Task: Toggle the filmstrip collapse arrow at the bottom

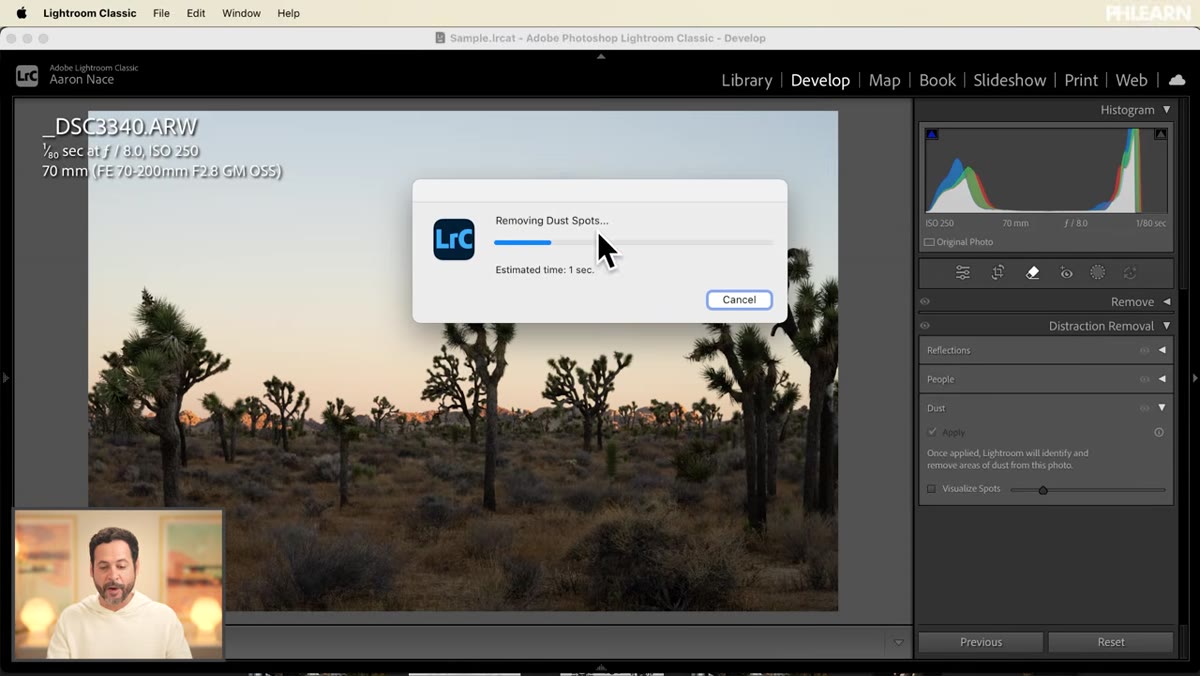Action: coord(600,667)
